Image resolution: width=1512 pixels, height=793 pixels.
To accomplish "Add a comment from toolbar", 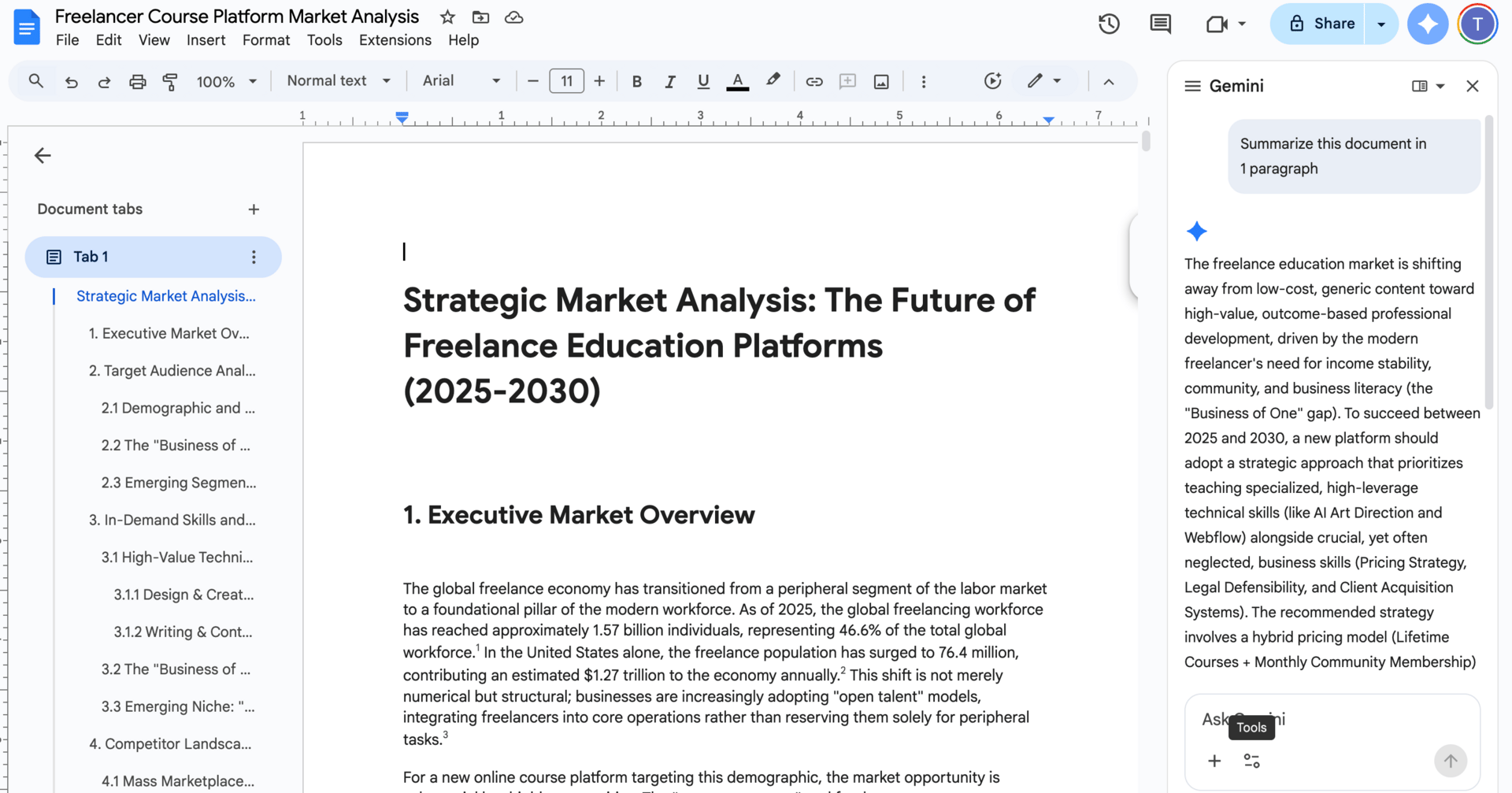I will pos(847,81).
